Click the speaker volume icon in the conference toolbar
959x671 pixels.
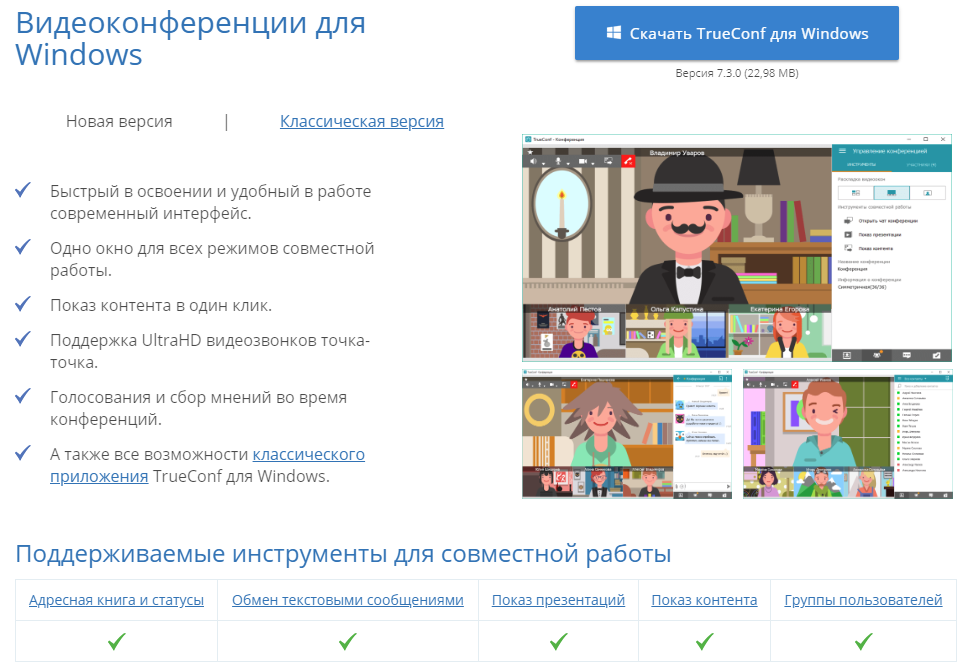tap(534, 160)
